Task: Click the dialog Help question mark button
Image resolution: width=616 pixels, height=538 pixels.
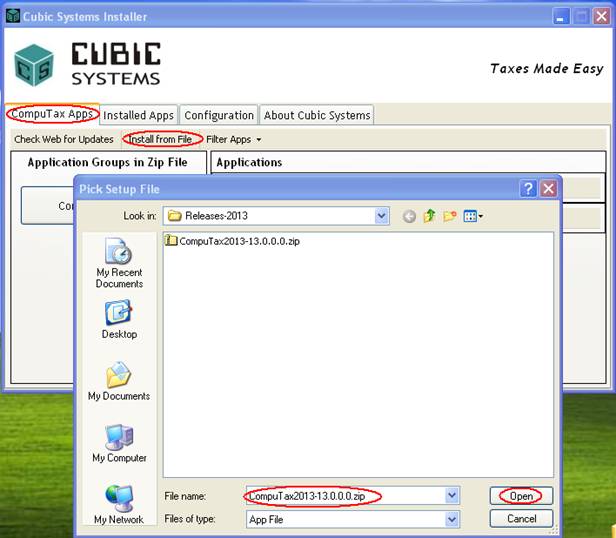Action: tap(528, 189)
